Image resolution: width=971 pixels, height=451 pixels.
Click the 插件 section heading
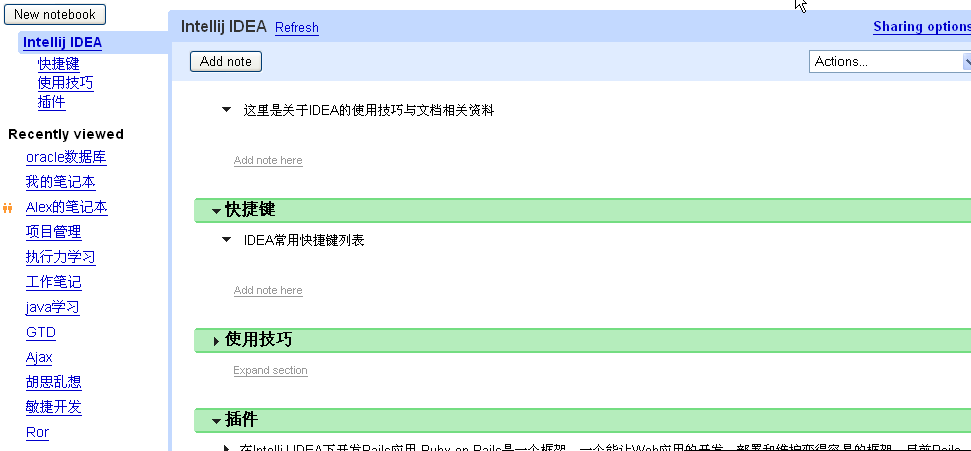click(242, 419)
